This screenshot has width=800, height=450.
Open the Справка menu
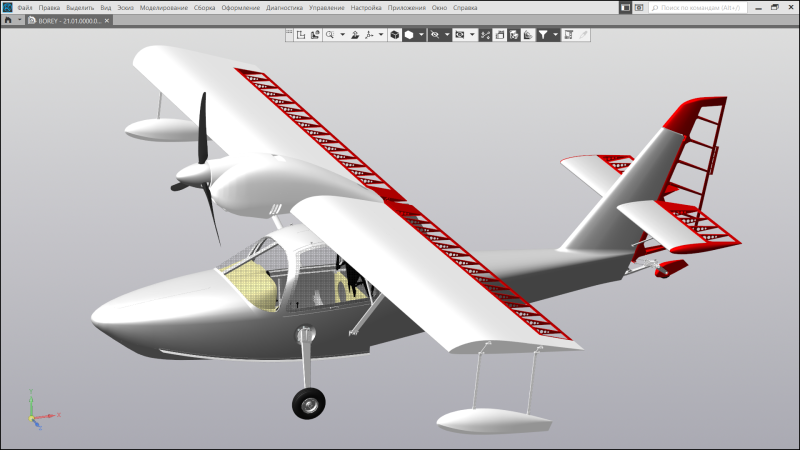[x=465, y=8]
